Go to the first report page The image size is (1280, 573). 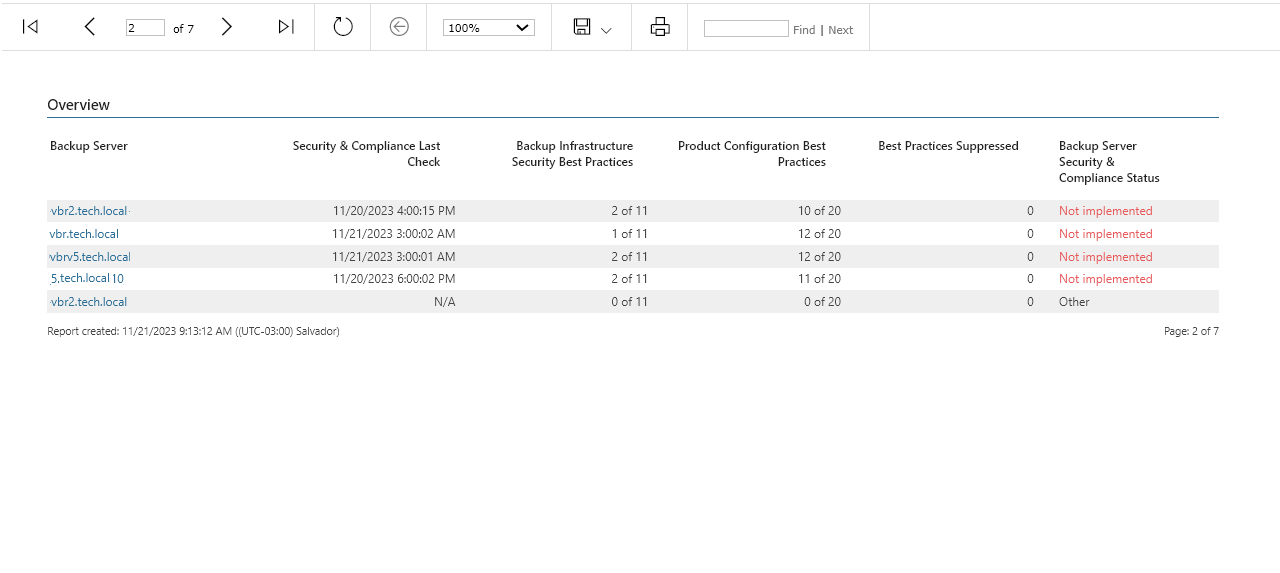[x=30, y=27]
